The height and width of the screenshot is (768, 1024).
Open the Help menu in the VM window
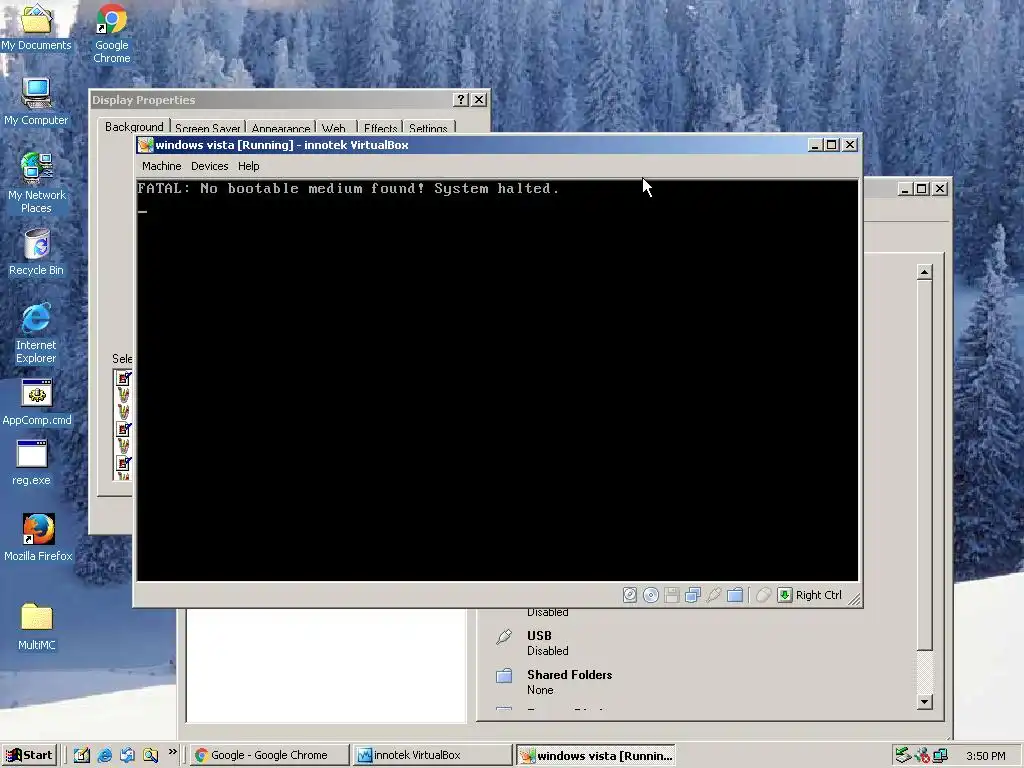[x=248, y=166]
